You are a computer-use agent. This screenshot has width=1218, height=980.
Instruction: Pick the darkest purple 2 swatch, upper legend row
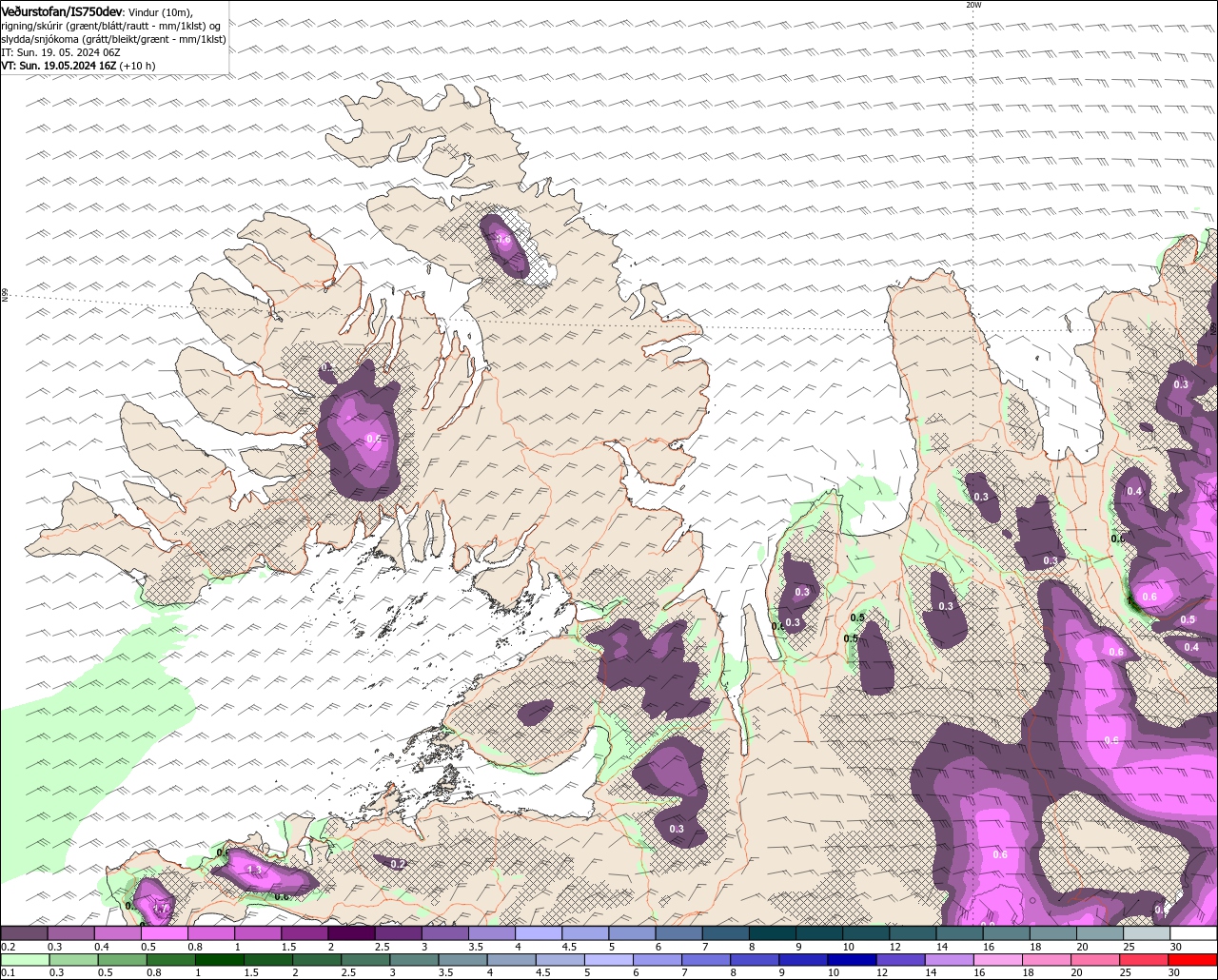[351, 933]
